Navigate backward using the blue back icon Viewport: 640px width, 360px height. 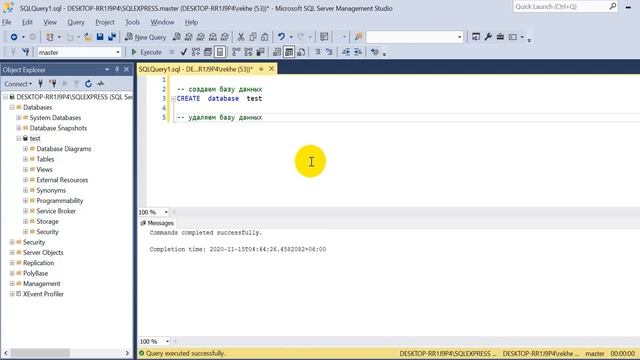tap(14, 37)
